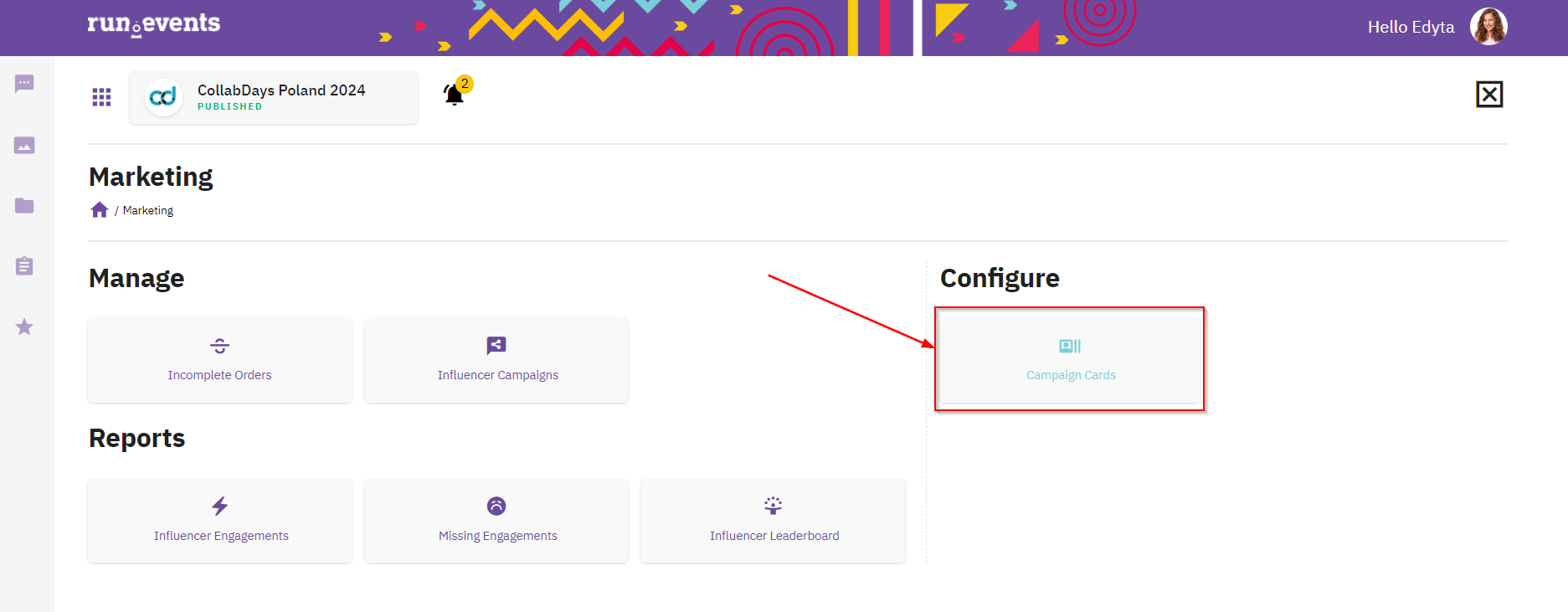This screenshot has width=1568, height=612.
Task: Close the panel with the X button
Action: pyautogui.click(x=1489, y=95)
